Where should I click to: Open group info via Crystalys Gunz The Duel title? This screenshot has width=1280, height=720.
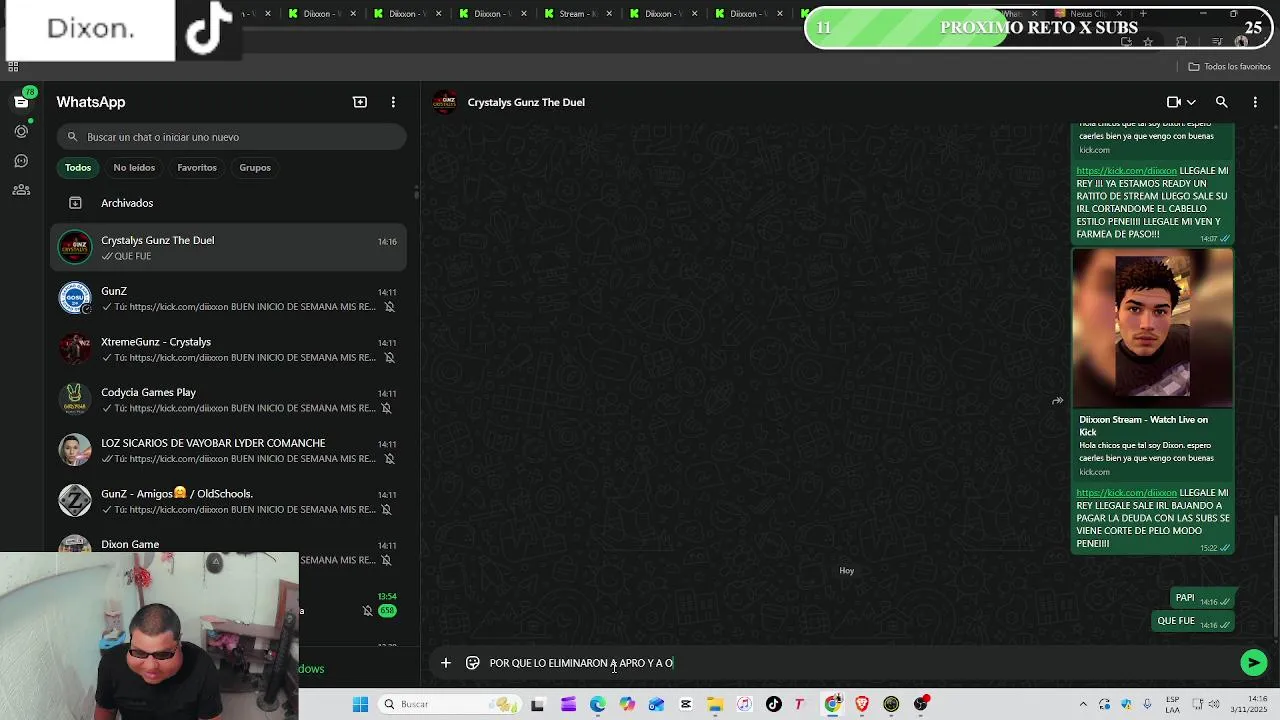(526, 102)
